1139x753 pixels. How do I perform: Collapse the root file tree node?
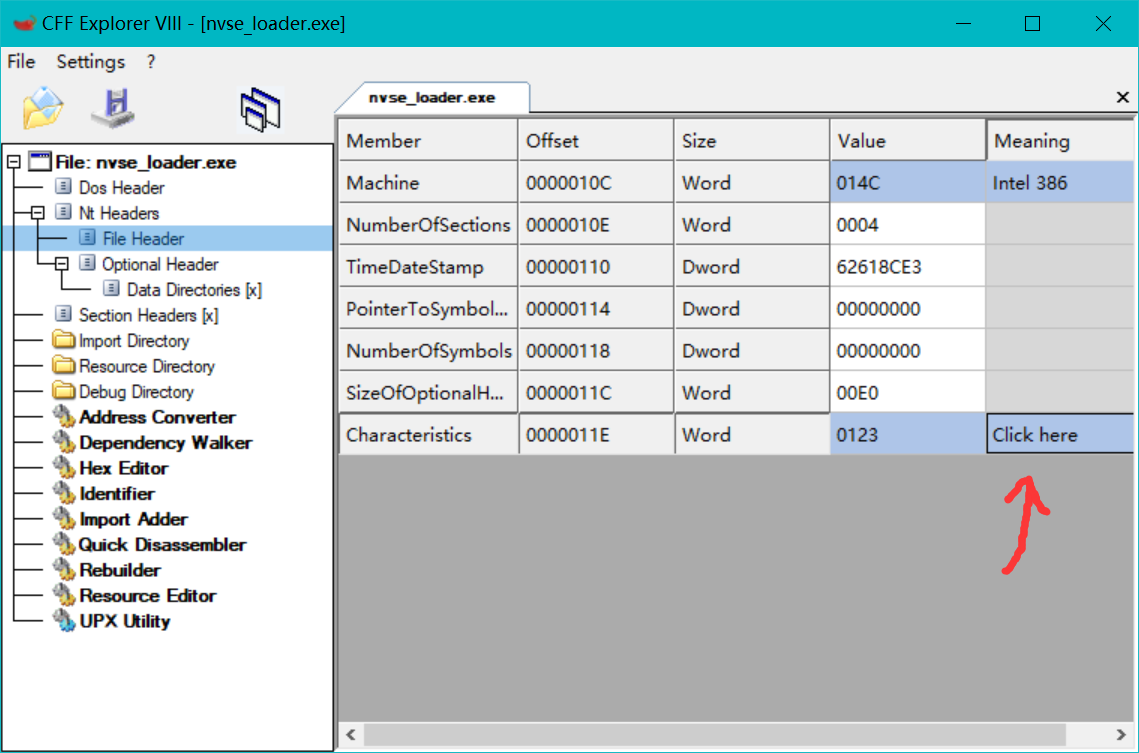pyautogui.click(x=14, y=161)
